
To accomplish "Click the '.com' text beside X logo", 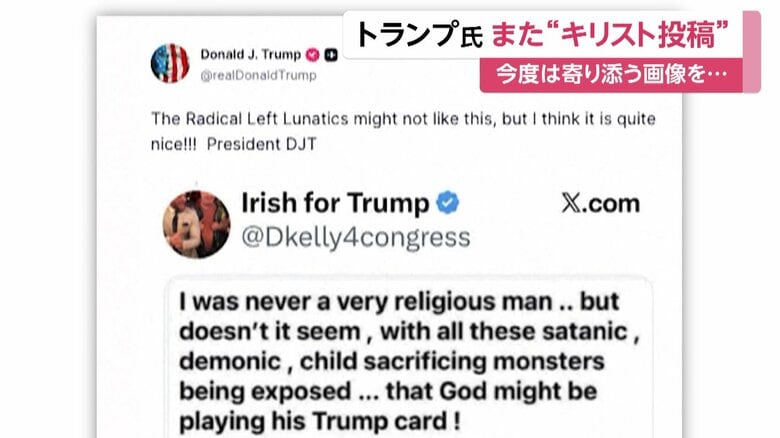I will (610, 204).
